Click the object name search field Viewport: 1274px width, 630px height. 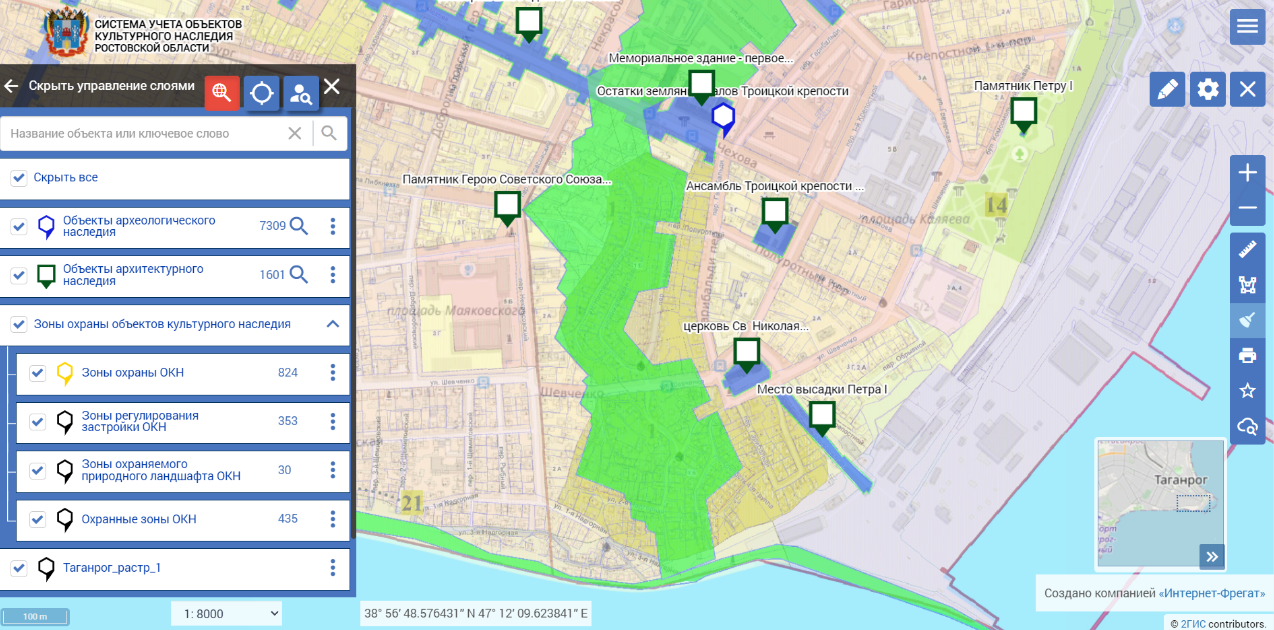click(145, 134)
